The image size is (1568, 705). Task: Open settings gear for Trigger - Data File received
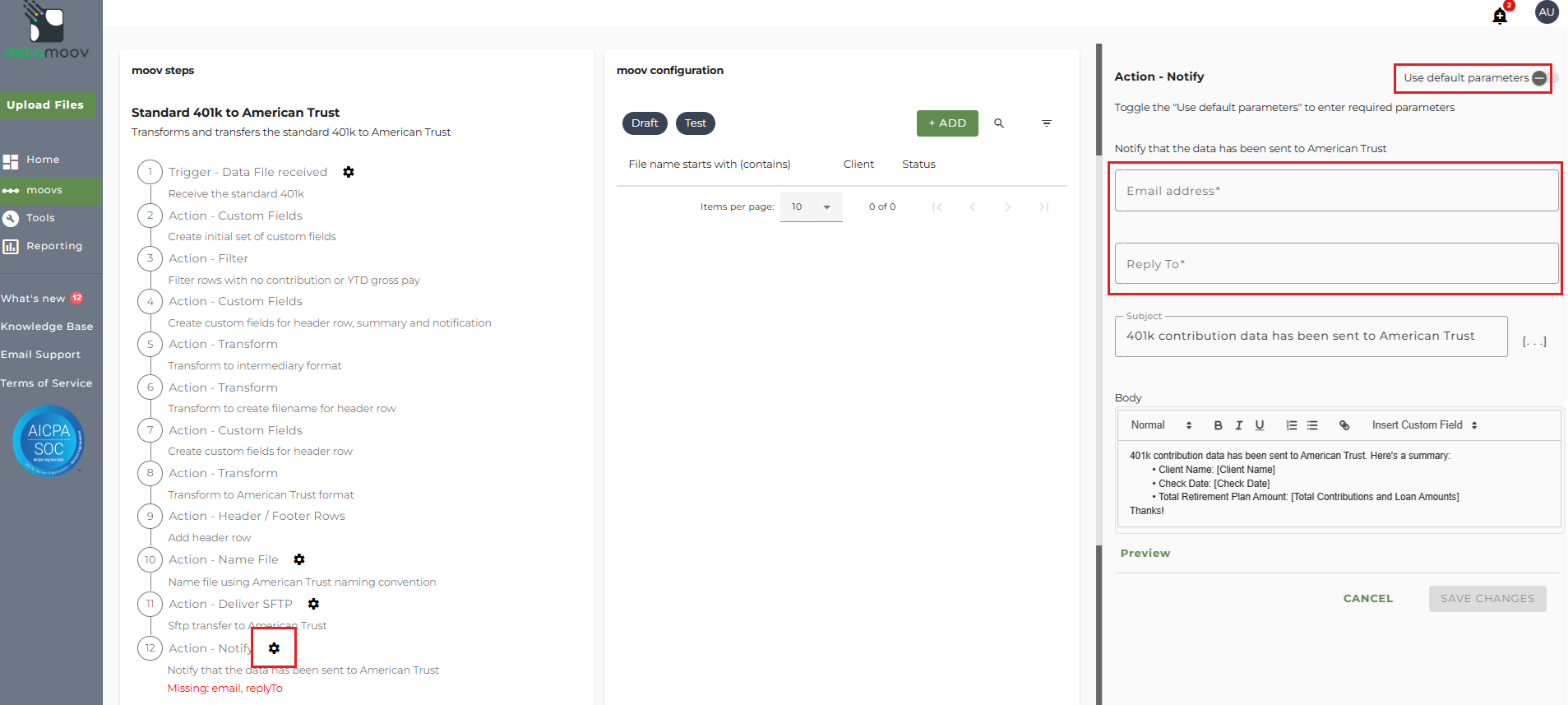tap(349, 172)
